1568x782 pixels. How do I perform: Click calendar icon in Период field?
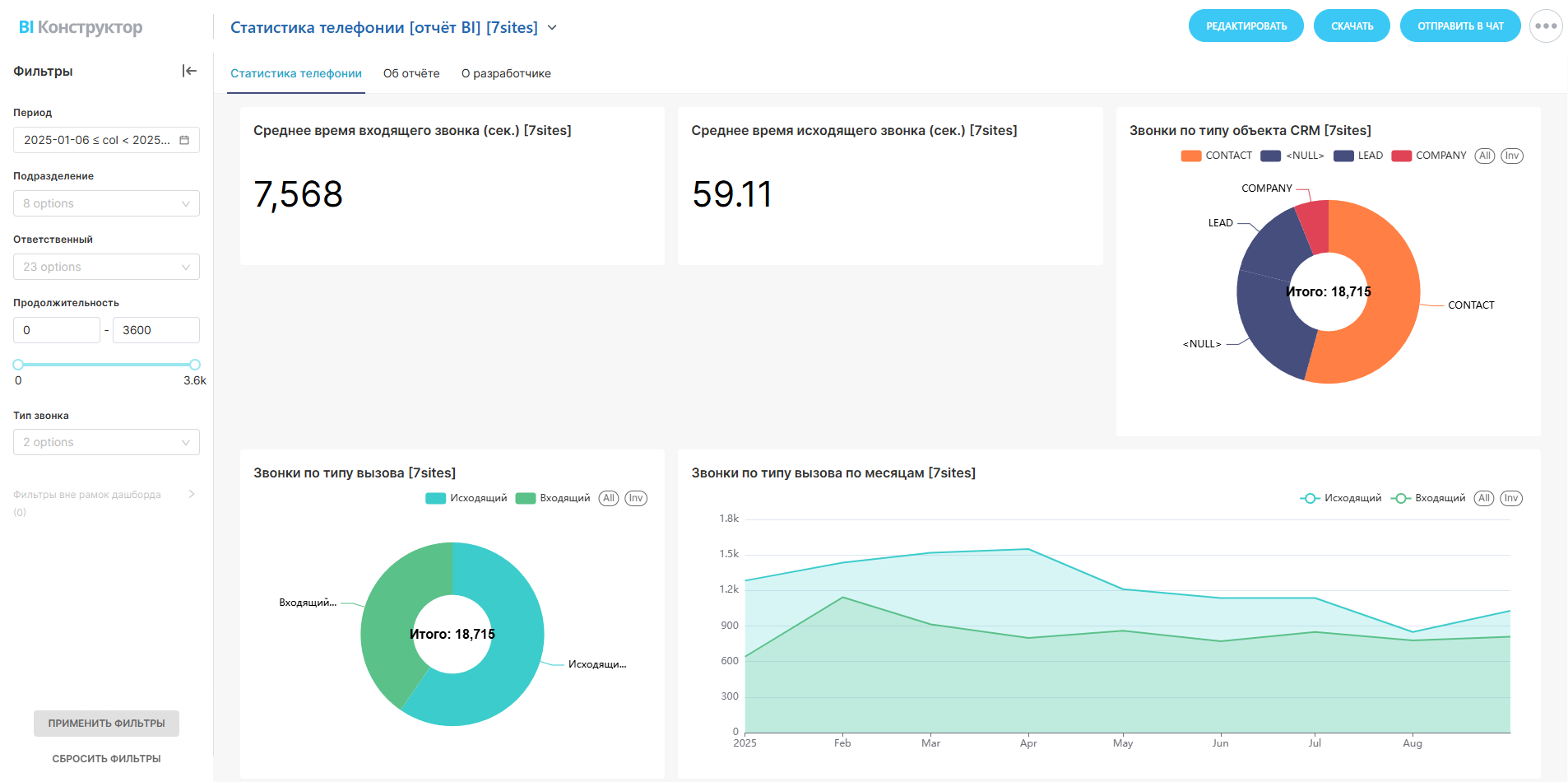pos(184,140)
